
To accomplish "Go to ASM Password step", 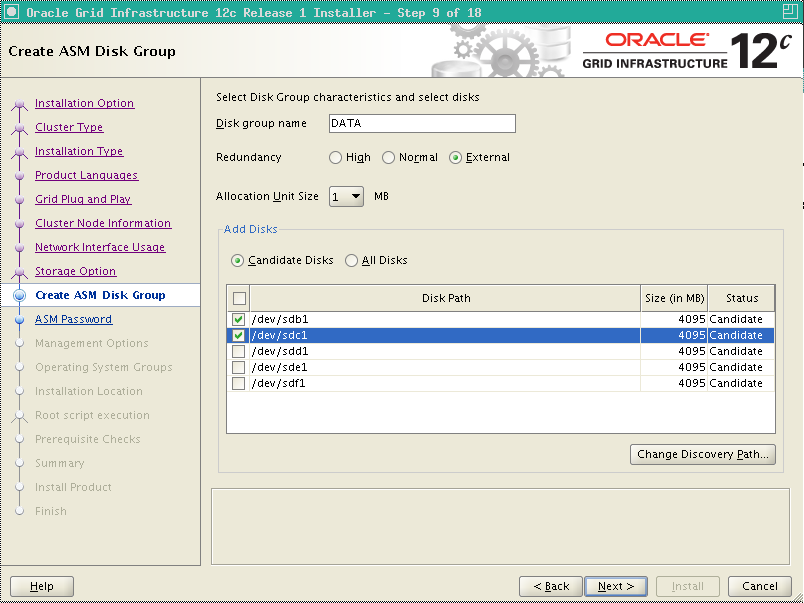I will 73,319.
